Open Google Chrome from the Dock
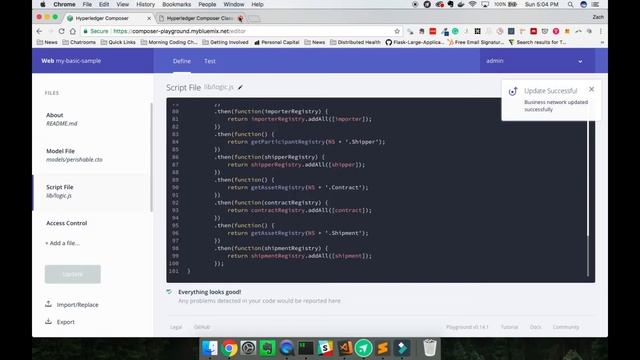Image resolution: width=640 pixels, height=360 pixels. pyautogui.click(x=229, y=348)
